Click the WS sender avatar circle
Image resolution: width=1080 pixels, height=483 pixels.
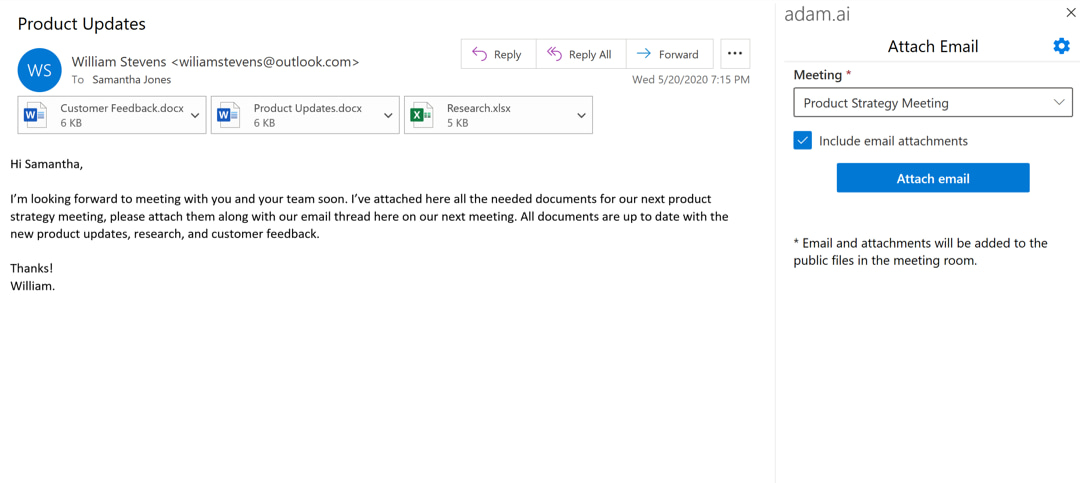40,70
